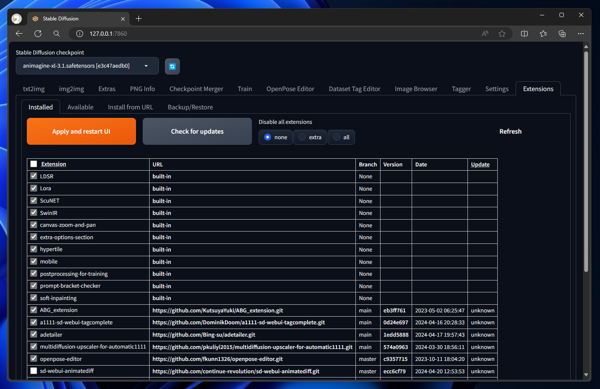Uncheck the soft-inpainting extension checkbox
The height and width of the screenshot is (389, 600).
[34, 298]
